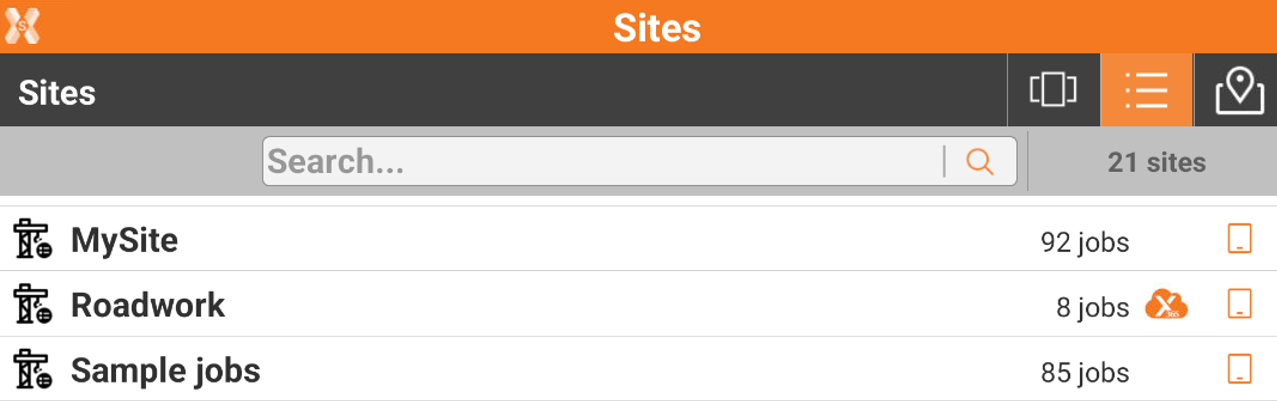Click the Roadwork crane icon
The image size is (1277, 401).
click(32, 305)
